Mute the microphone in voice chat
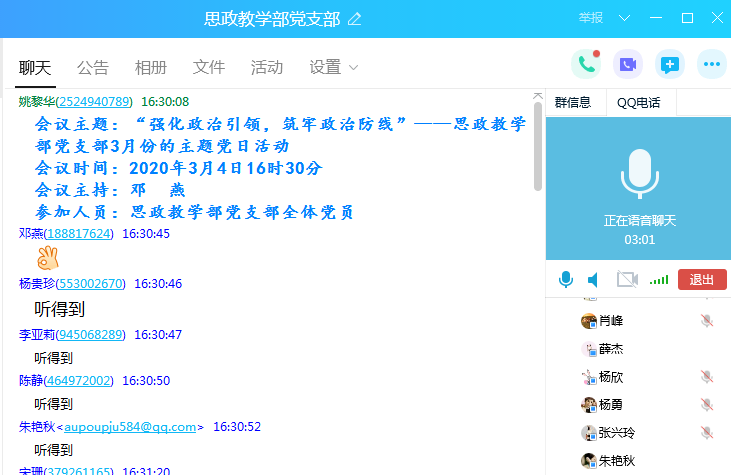 click(x=566, y=280)
